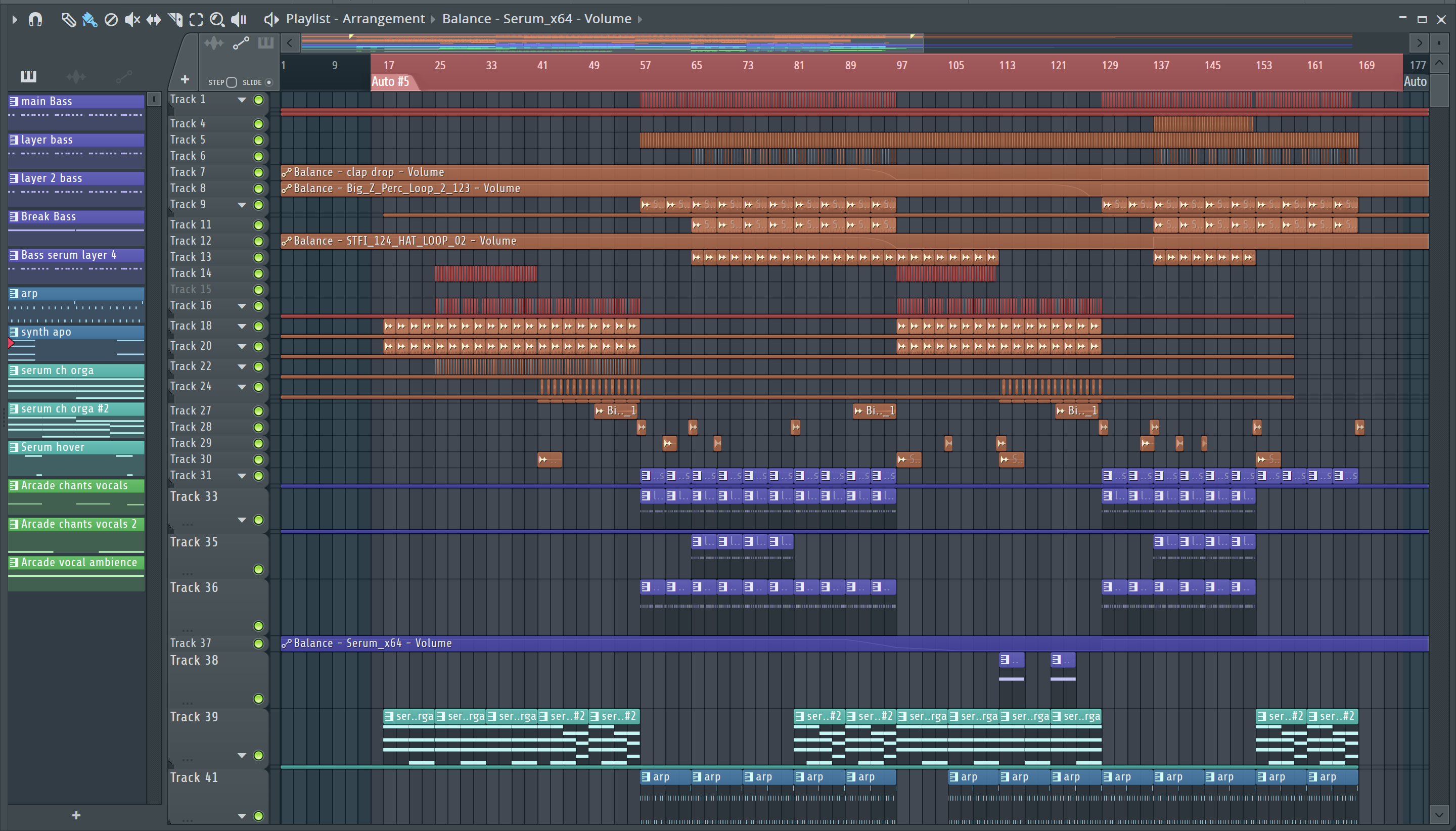The image size is (1456, 831).
Task: Jump to bar 97 on the ruler
Action: click(902, 65)
